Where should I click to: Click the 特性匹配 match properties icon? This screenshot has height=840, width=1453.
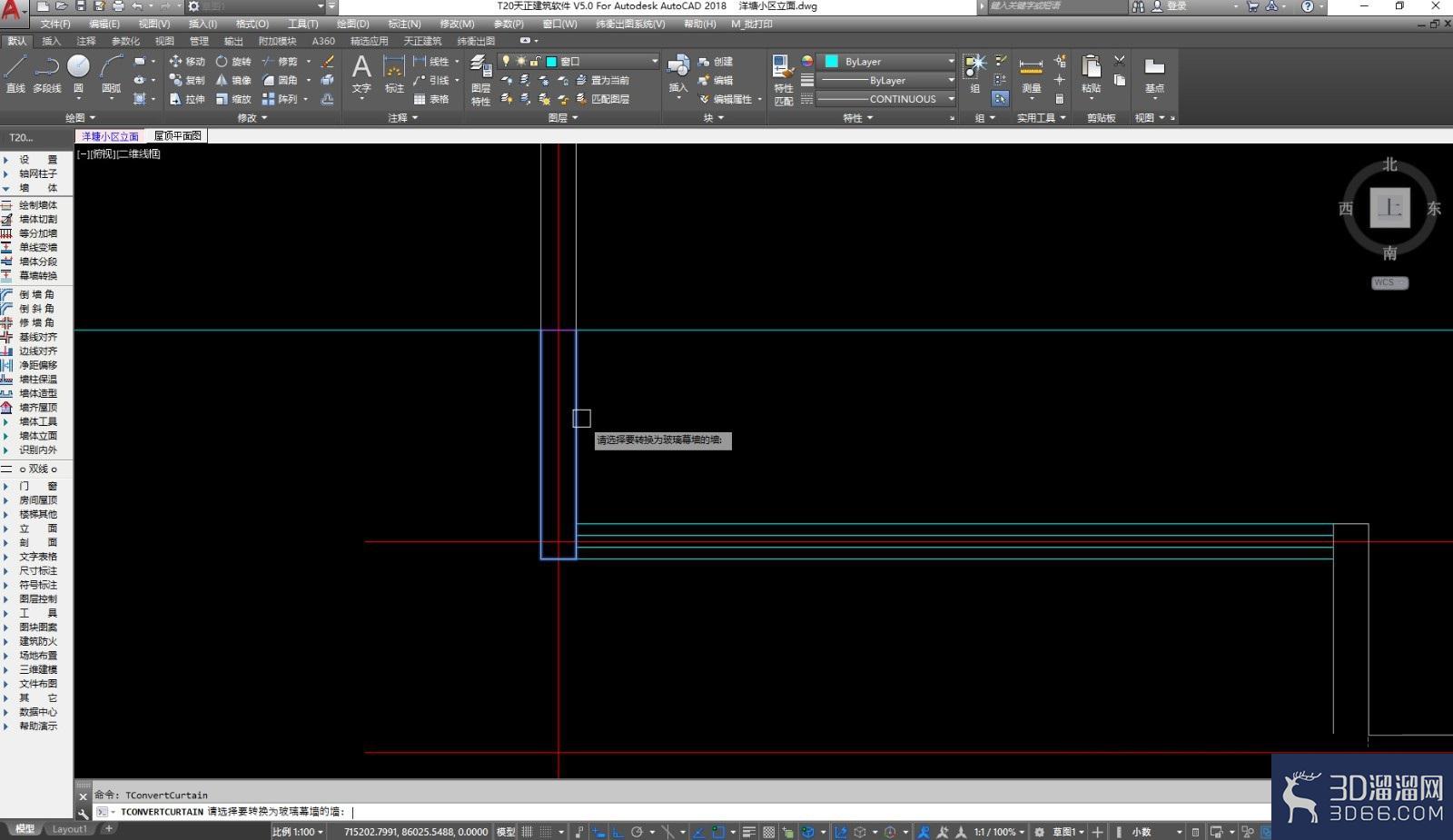coord(783,80)
